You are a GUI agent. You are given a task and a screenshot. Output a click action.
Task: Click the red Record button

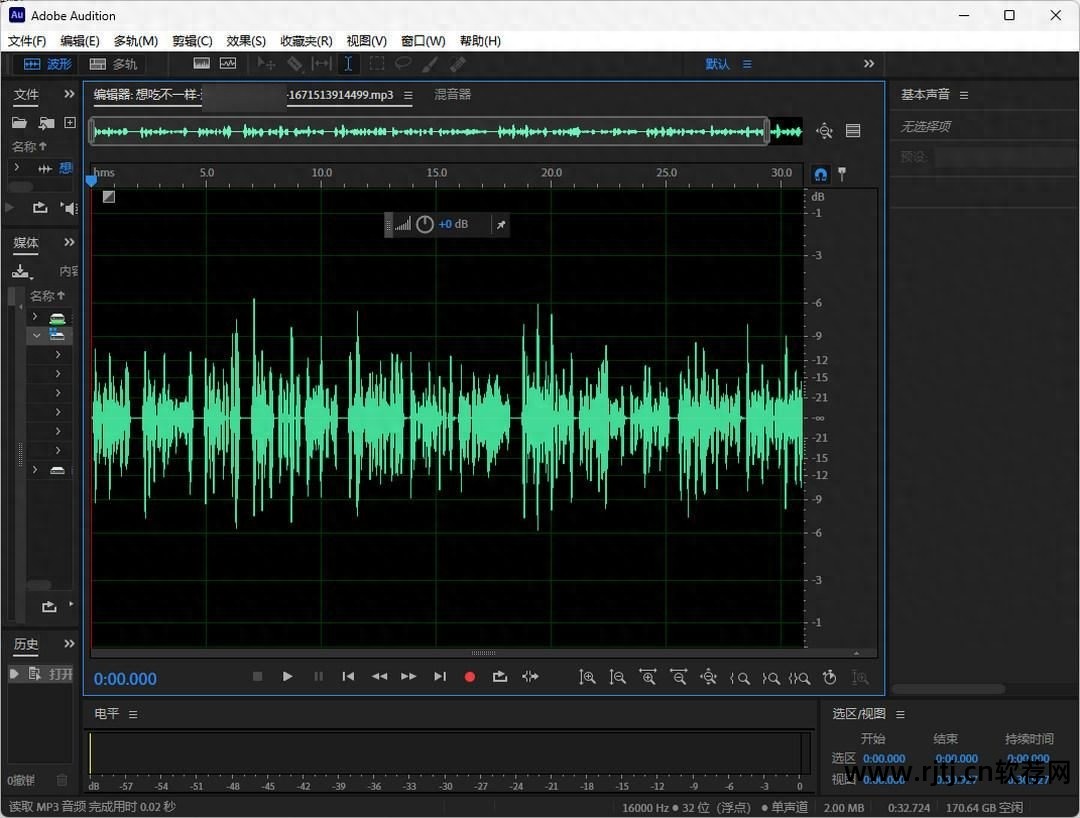469,677
